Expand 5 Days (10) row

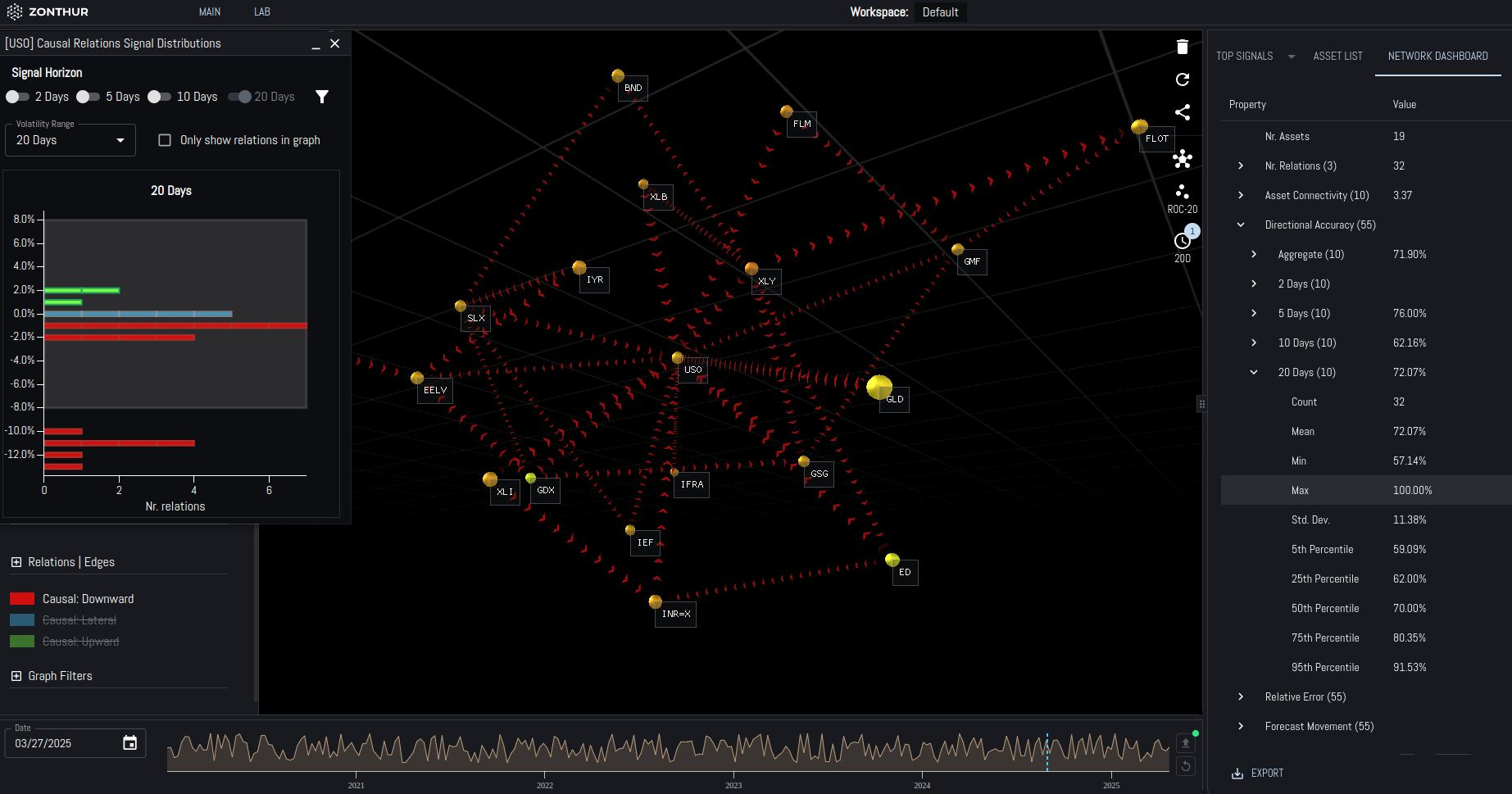[1254, 313]
